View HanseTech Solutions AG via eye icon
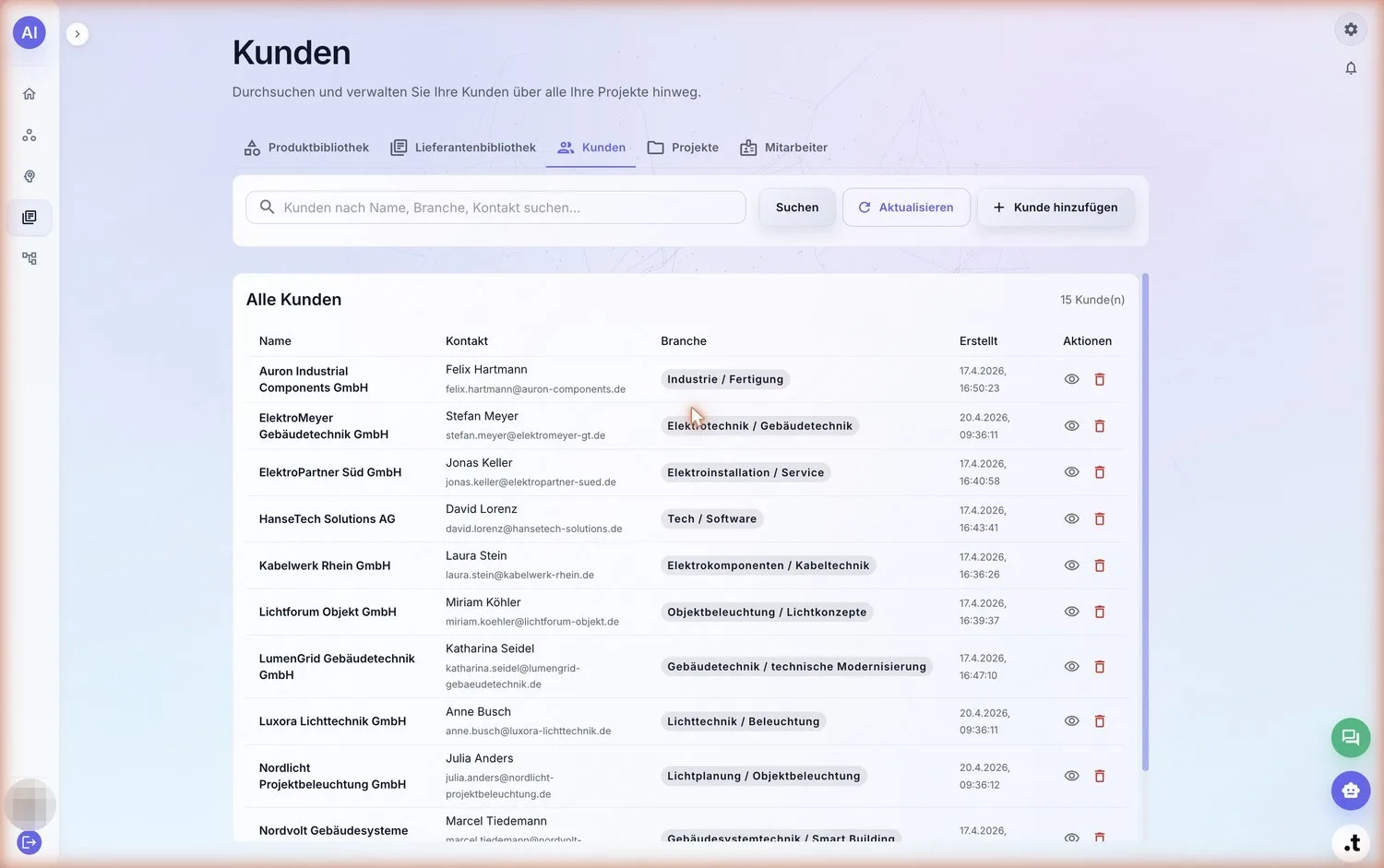The height and width of the screenshot is (868, 1384). coord(1071,519)
